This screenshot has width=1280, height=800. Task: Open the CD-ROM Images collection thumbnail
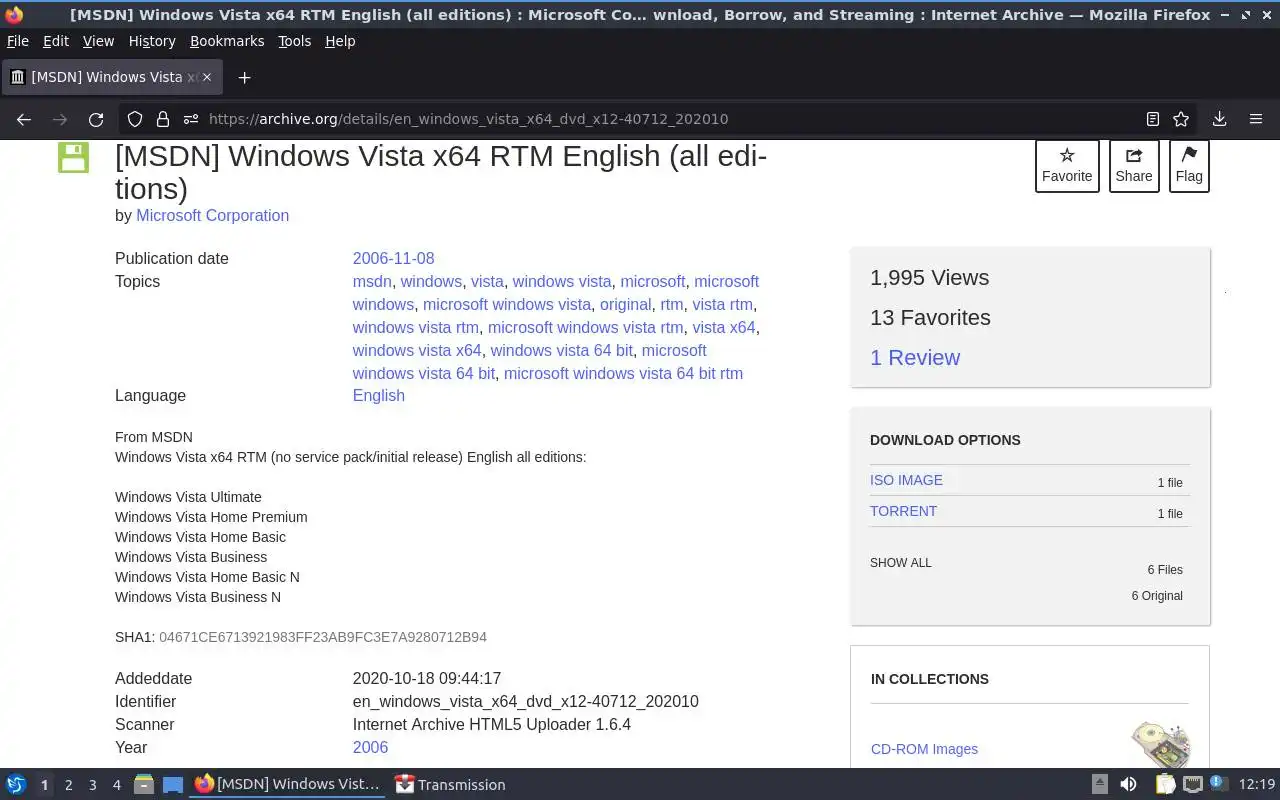tap(1161, 745)
